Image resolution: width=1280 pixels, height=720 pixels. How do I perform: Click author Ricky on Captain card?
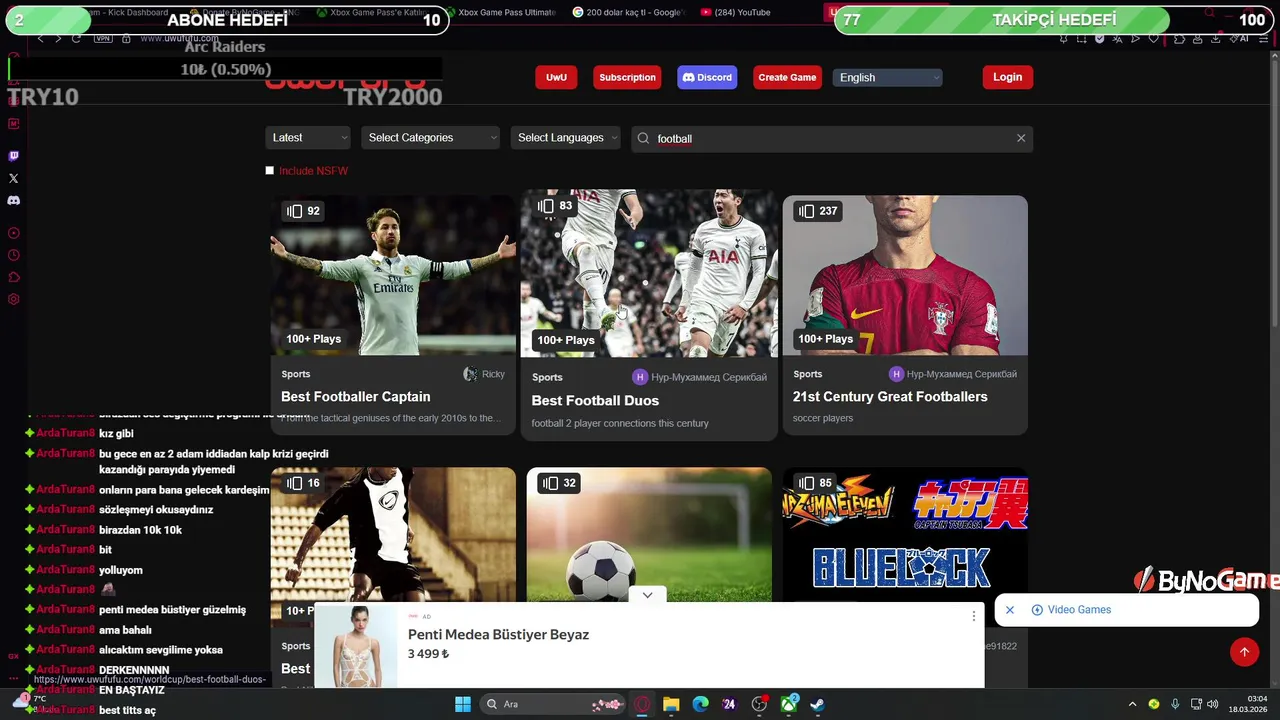tap(493, 374)
